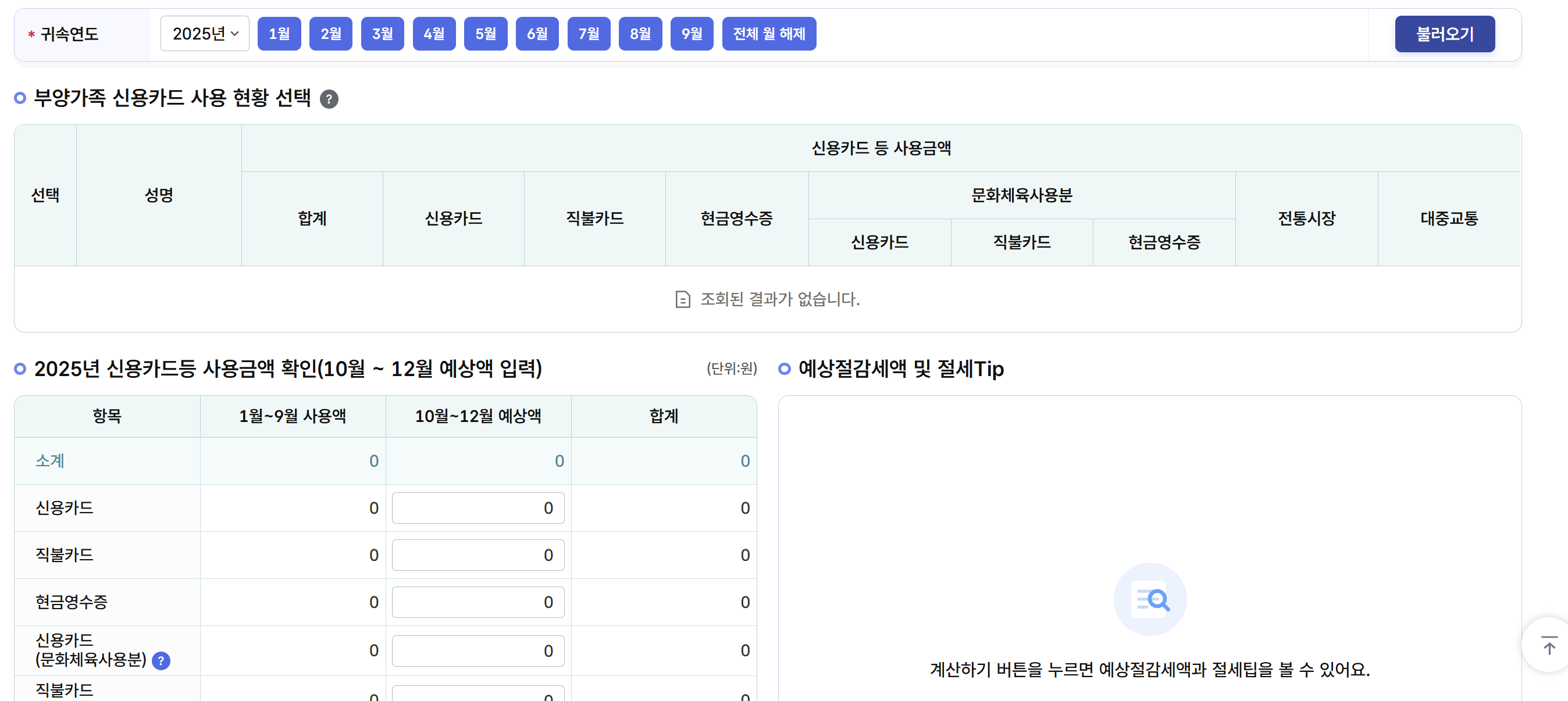Viewport: 1568px width, 701px height.
Task: Click help icon beside 부양가족 신용카드 사용 현황
Action: click(329, 99)
